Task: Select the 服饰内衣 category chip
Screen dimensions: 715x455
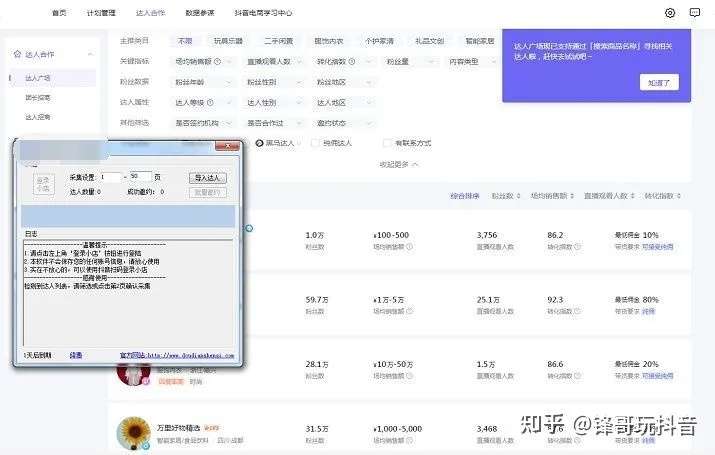Action: pos(329,41)
